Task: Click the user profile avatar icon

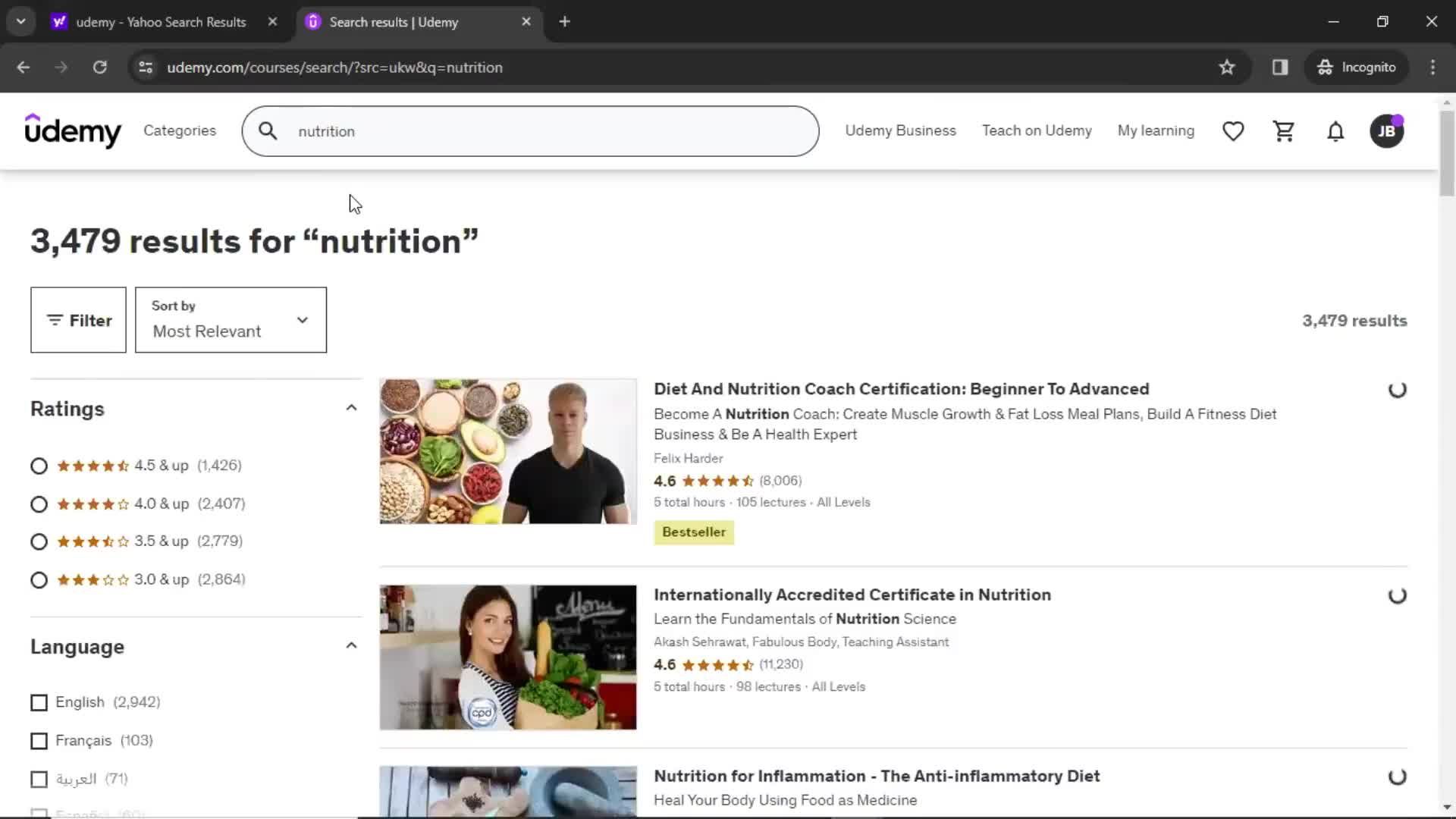Action: pyautogui.click(x=1387, y=131)
